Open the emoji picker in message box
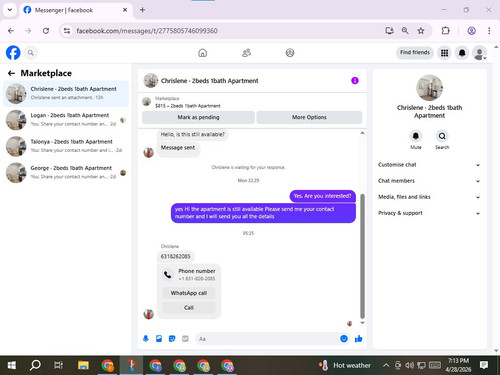Viewport: 500px width, 375px height. coord(344,339)
